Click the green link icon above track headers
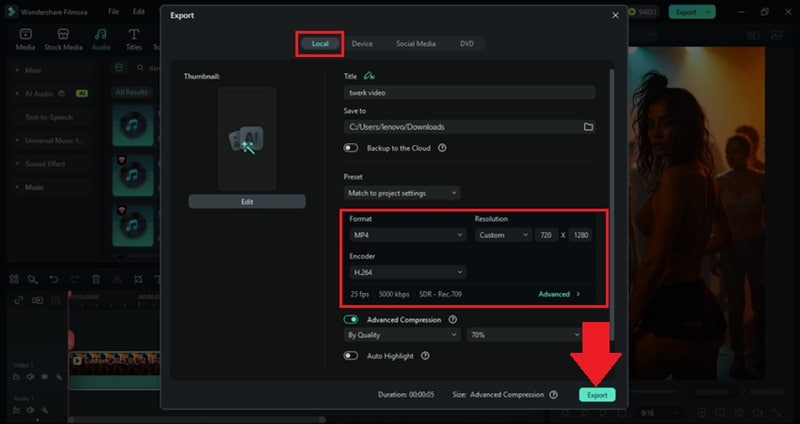800x424 pixels. pyautogui.click(x=18, y=300)
